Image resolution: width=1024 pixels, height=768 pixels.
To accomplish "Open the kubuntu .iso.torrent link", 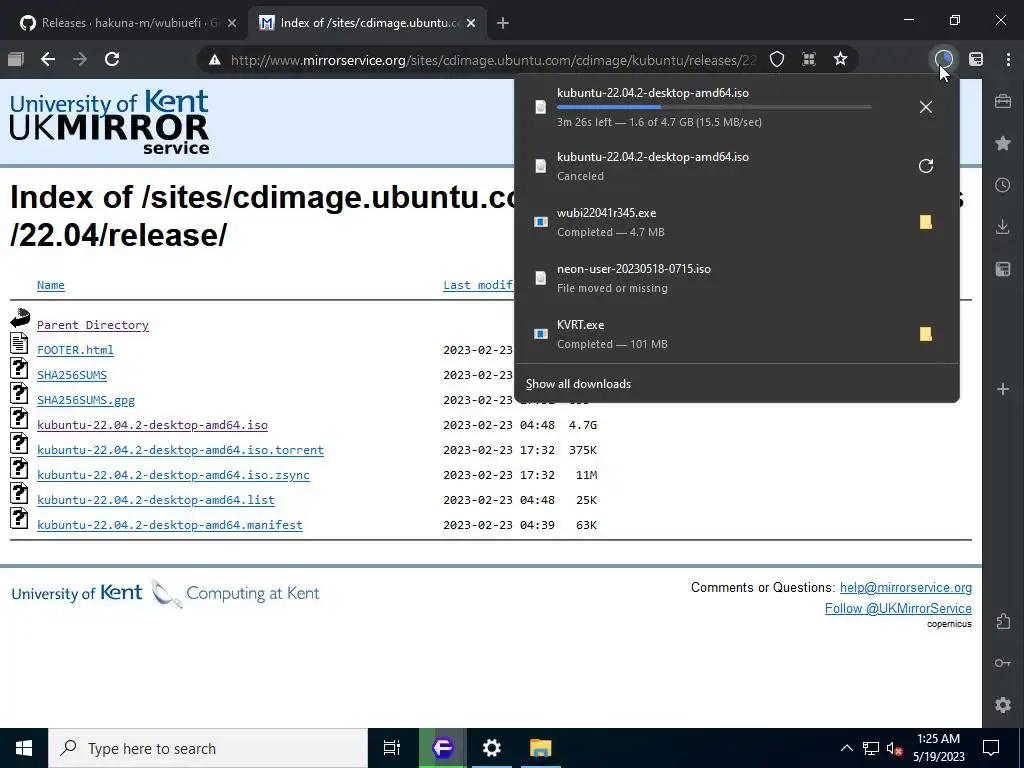I will pyautogui.click(x=180, y=450).
